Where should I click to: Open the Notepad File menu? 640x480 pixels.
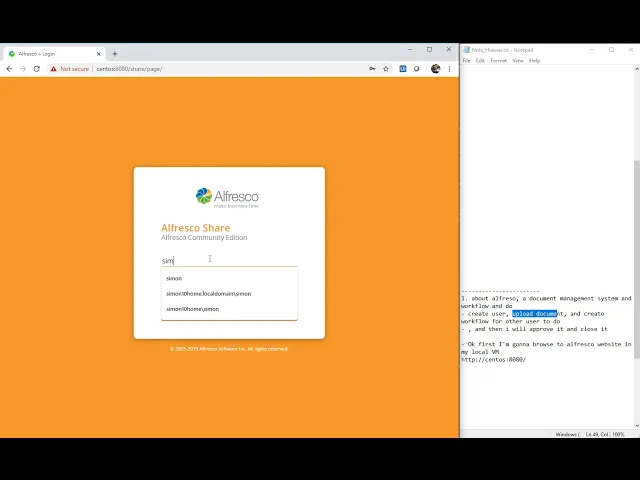click(467, 61)
